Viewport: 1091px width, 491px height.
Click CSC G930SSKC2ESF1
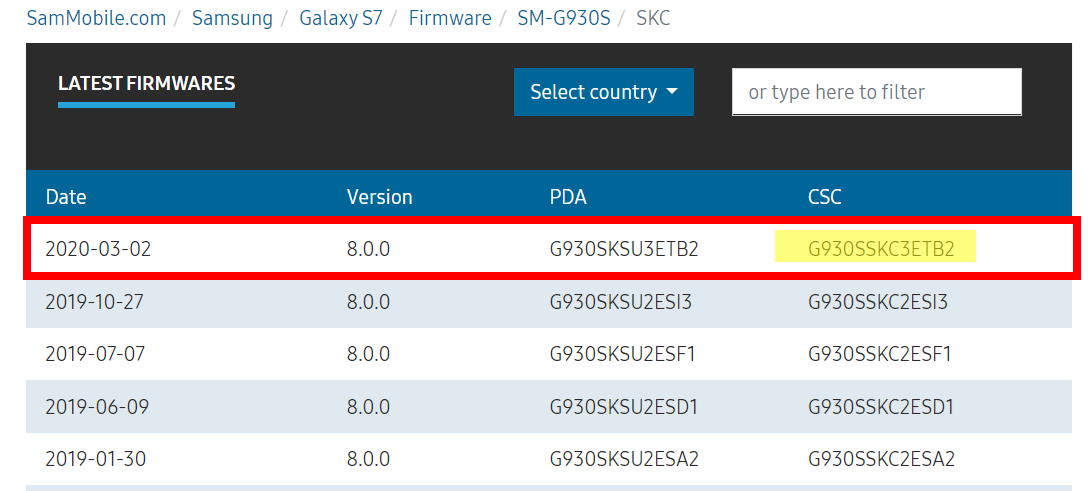click(879, 354)
